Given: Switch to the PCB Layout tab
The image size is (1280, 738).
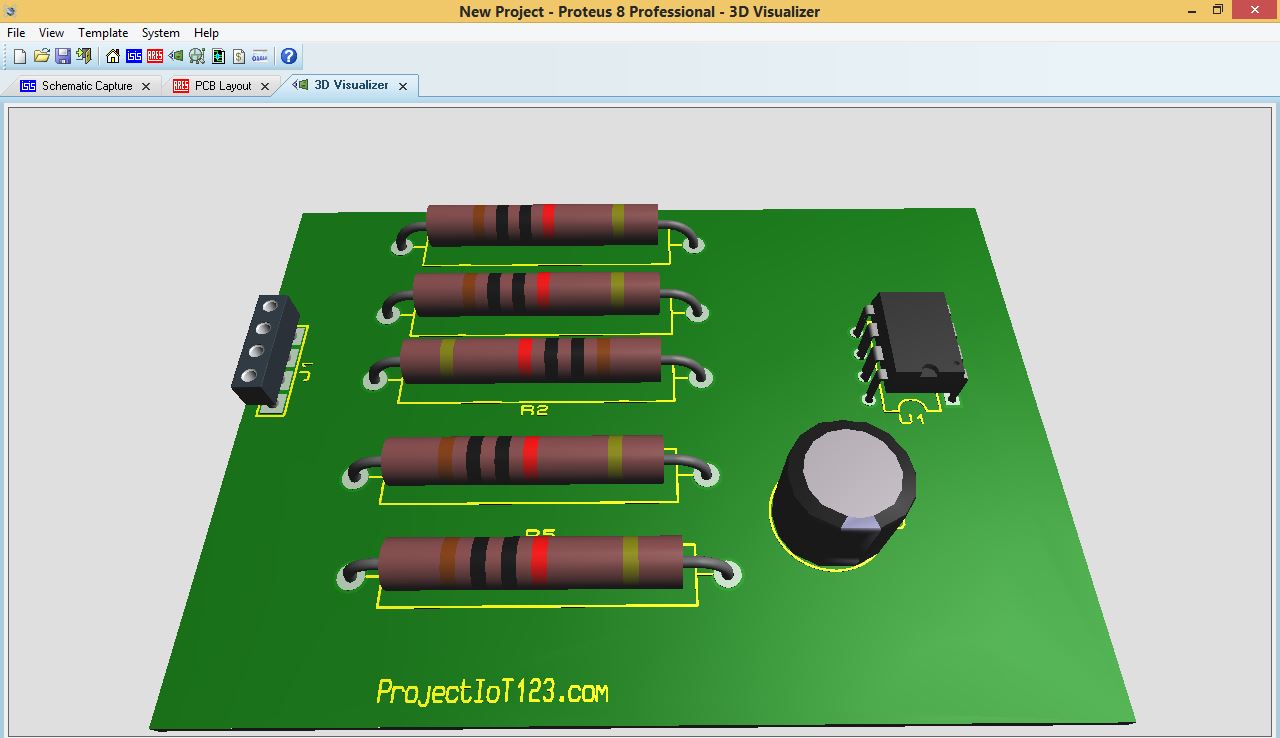Looking at the screenshot, I should 223,86.
